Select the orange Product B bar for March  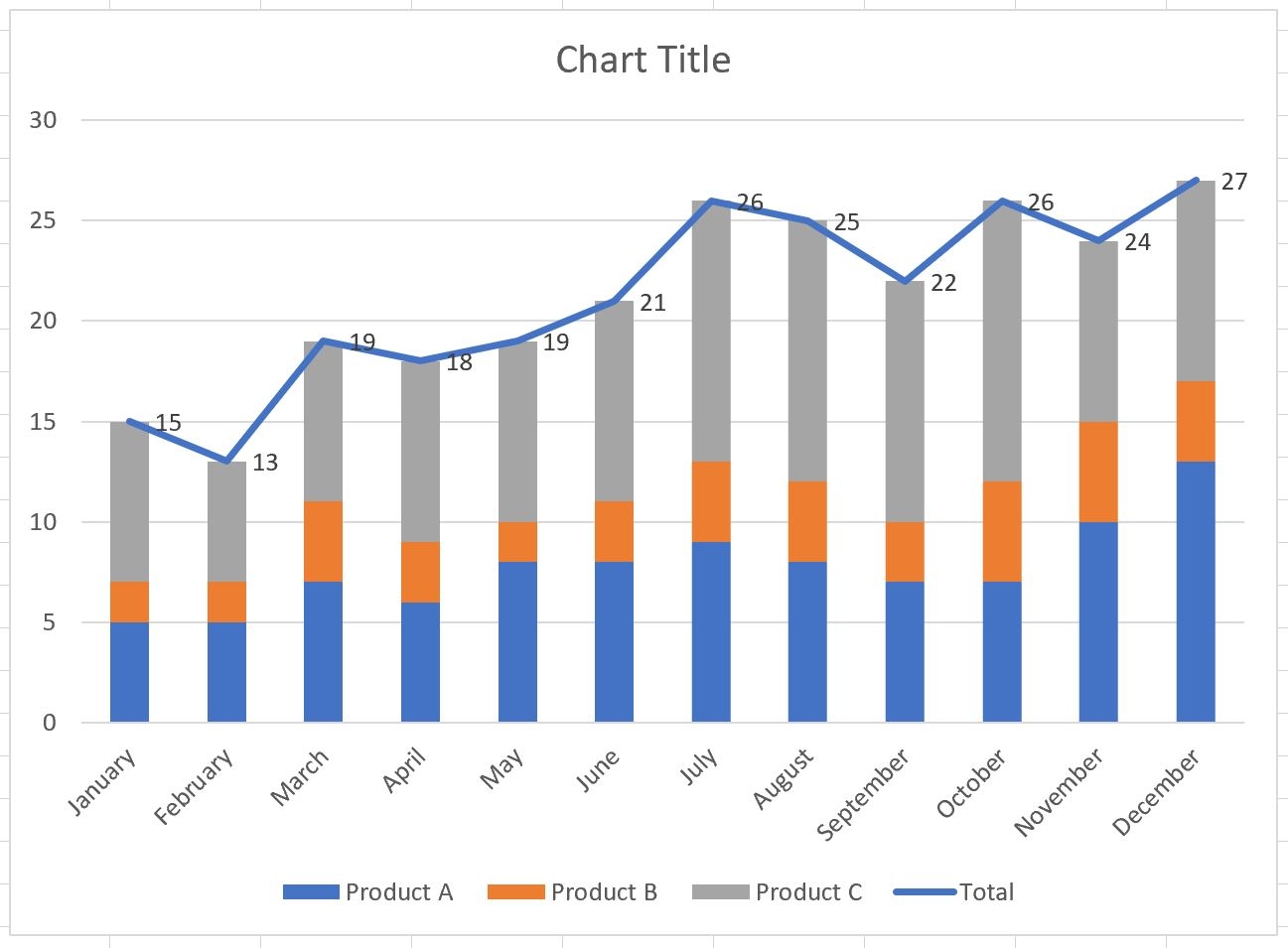tap(323, 541)
